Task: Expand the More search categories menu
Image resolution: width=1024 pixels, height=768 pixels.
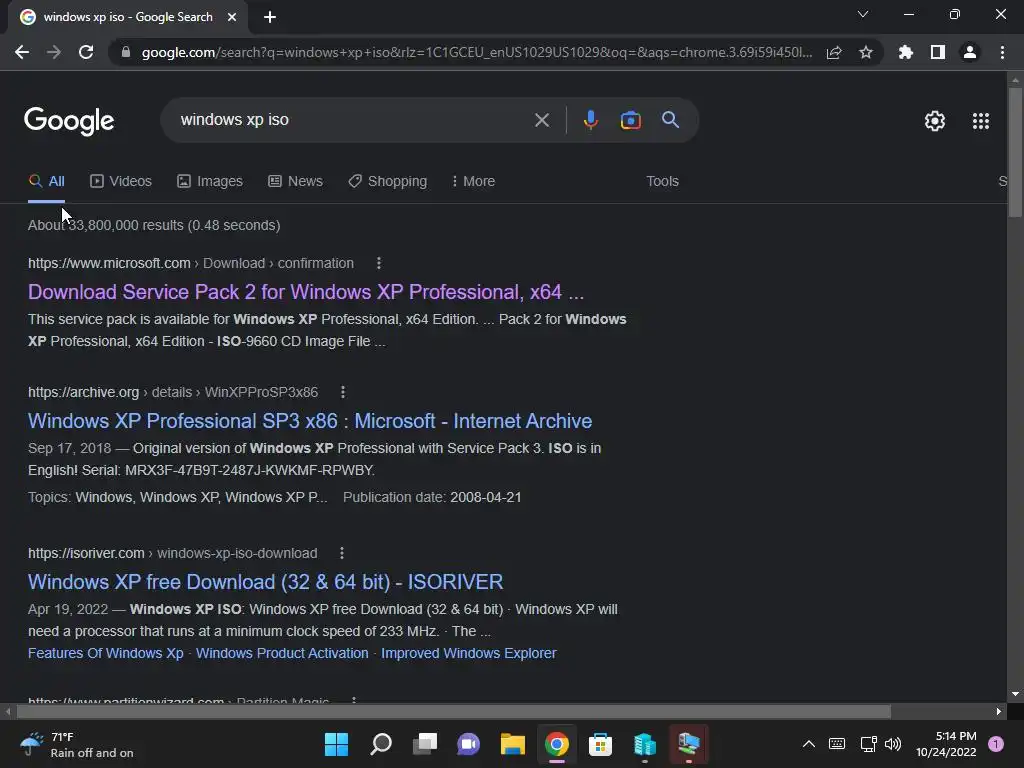Action: pyautogui.click(x=473, y=181)
